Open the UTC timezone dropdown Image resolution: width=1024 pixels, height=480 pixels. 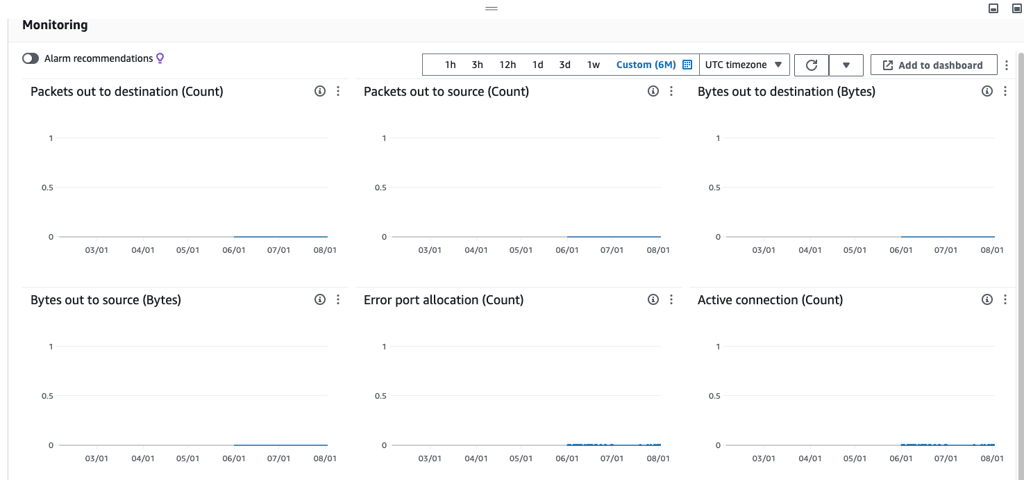pos(744,65)
